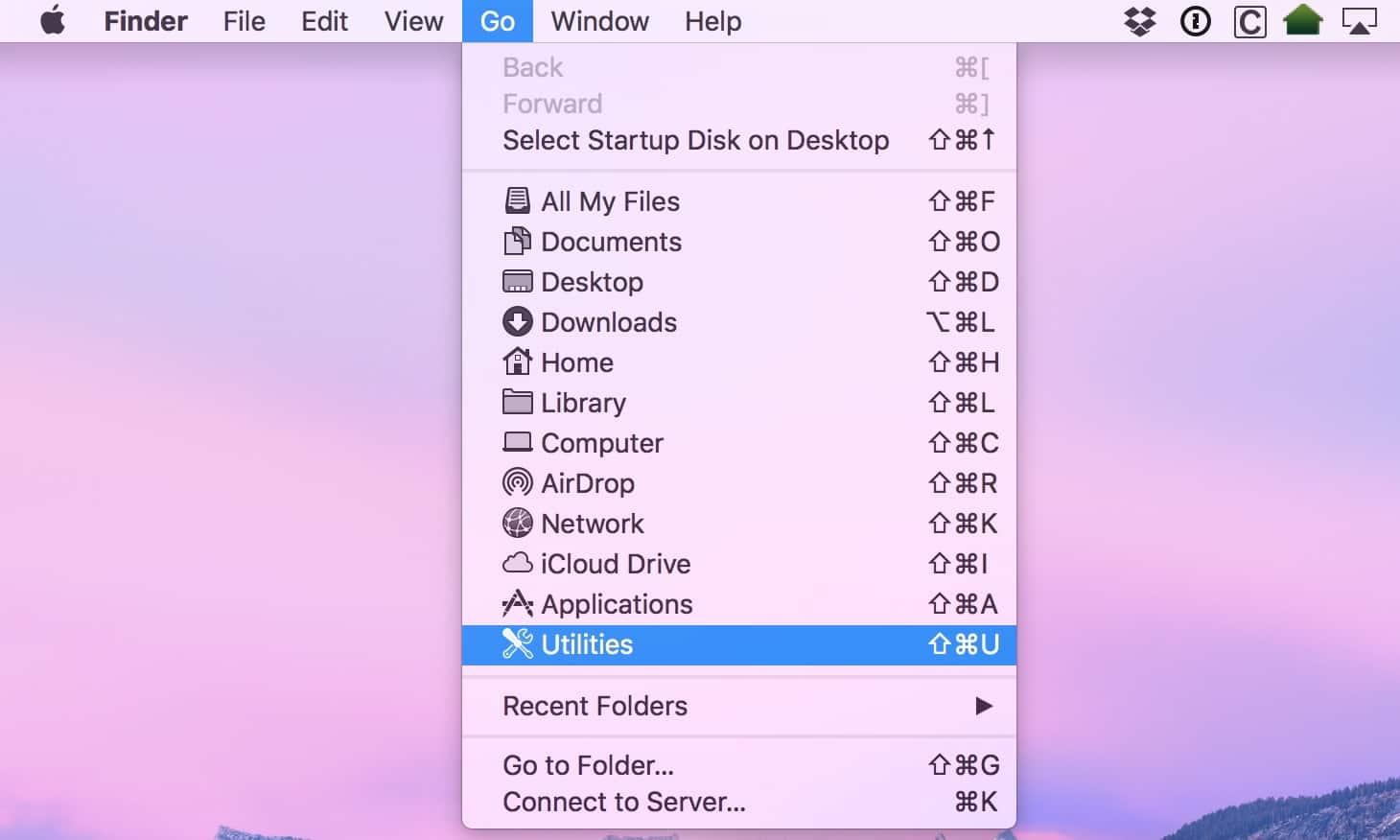1400x840 pixels.
Task: Expand the Recent Folders submenu arrow
Action: click(x=983, y=706)
